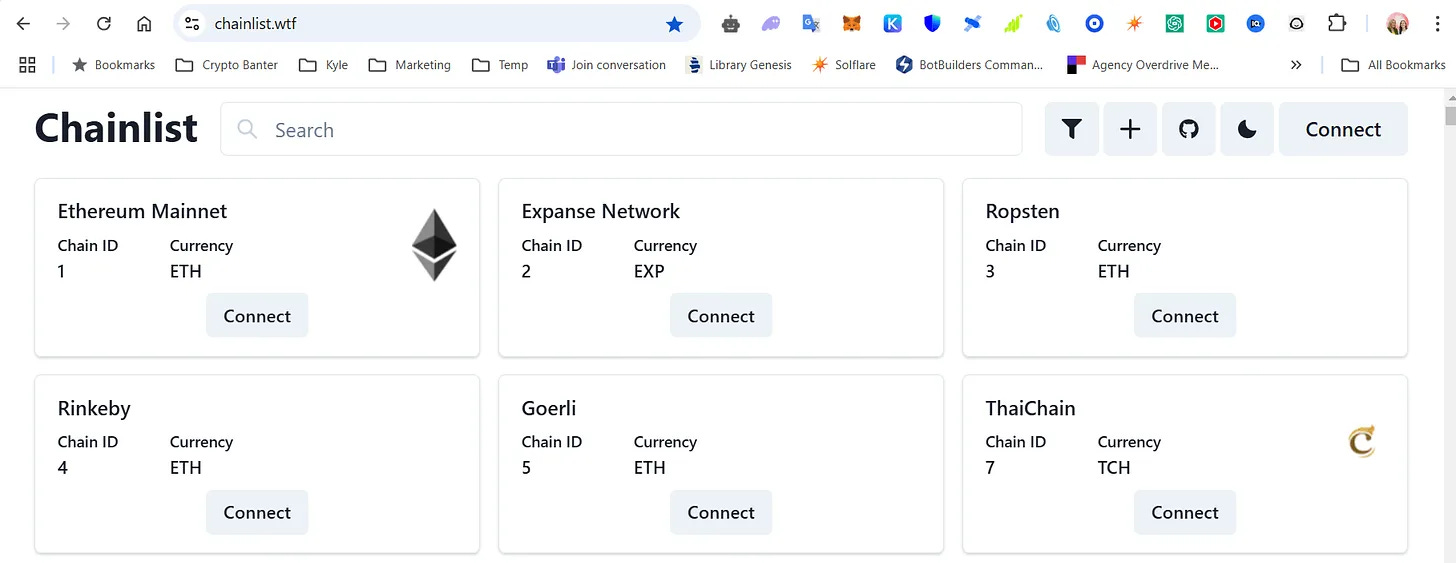Reload the page with the refresh icon
The width and height of the screenshot is (1456, 563).
104,24
